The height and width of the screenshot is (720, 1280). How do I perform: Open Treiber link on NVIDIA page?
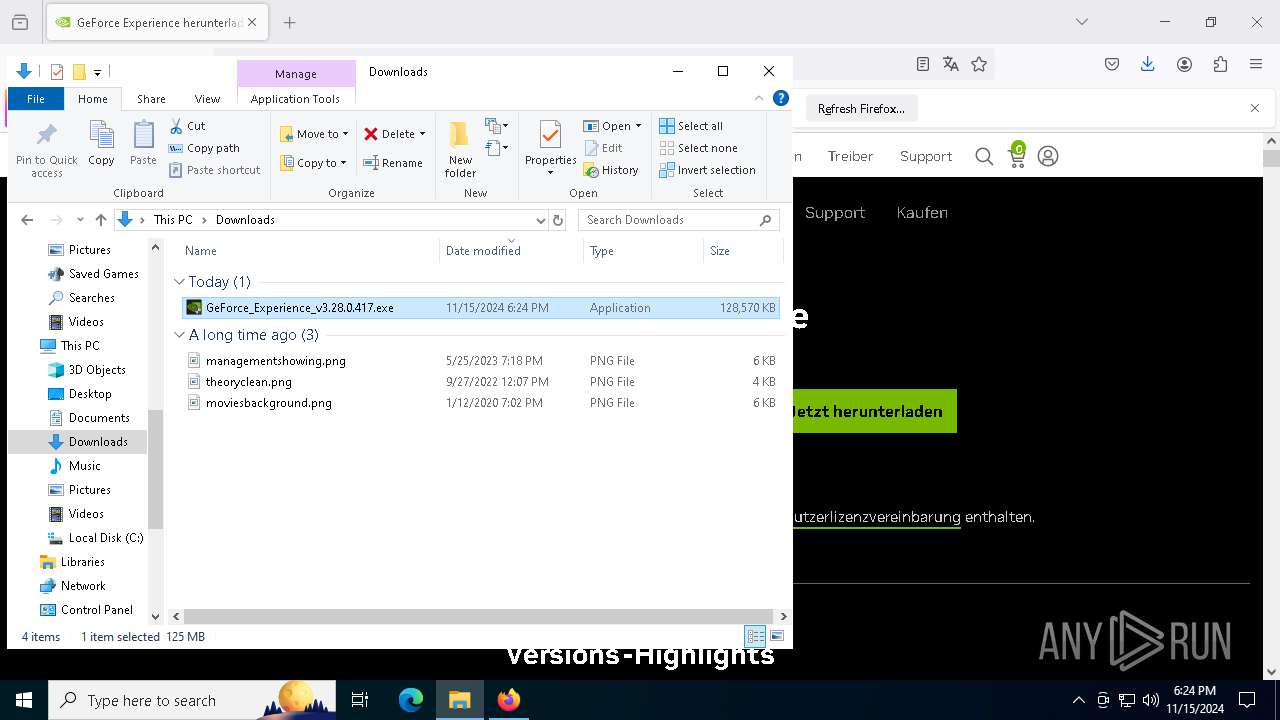pyautogui.click(x=850, y=156)
